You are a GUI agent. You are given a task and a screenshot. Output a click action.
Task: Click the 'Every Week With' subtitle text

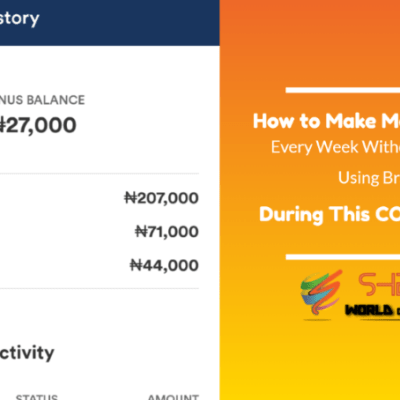pos(335,147)
